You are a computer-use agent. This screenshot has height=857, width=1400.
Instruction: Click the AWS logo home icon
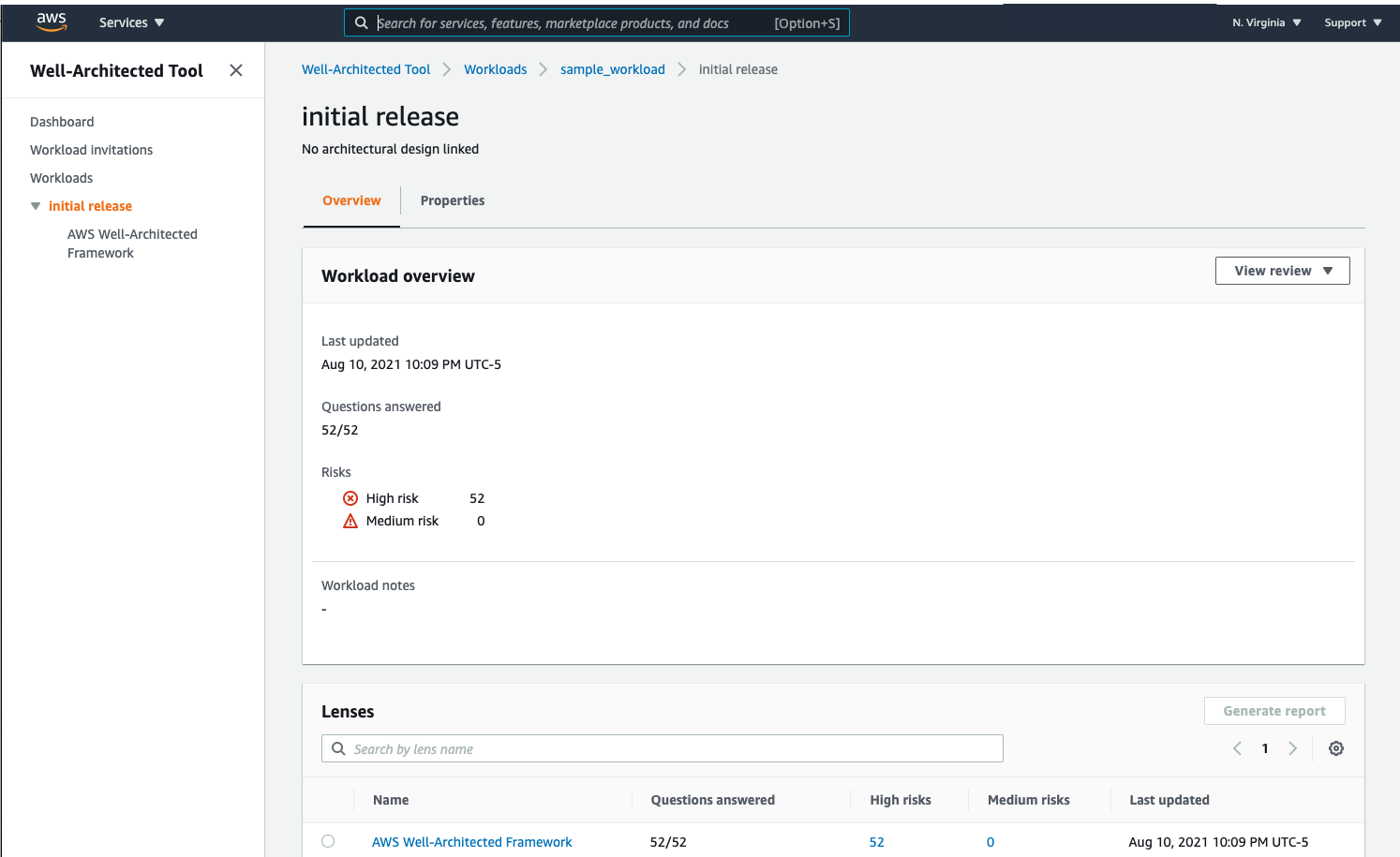pos(52,22)
